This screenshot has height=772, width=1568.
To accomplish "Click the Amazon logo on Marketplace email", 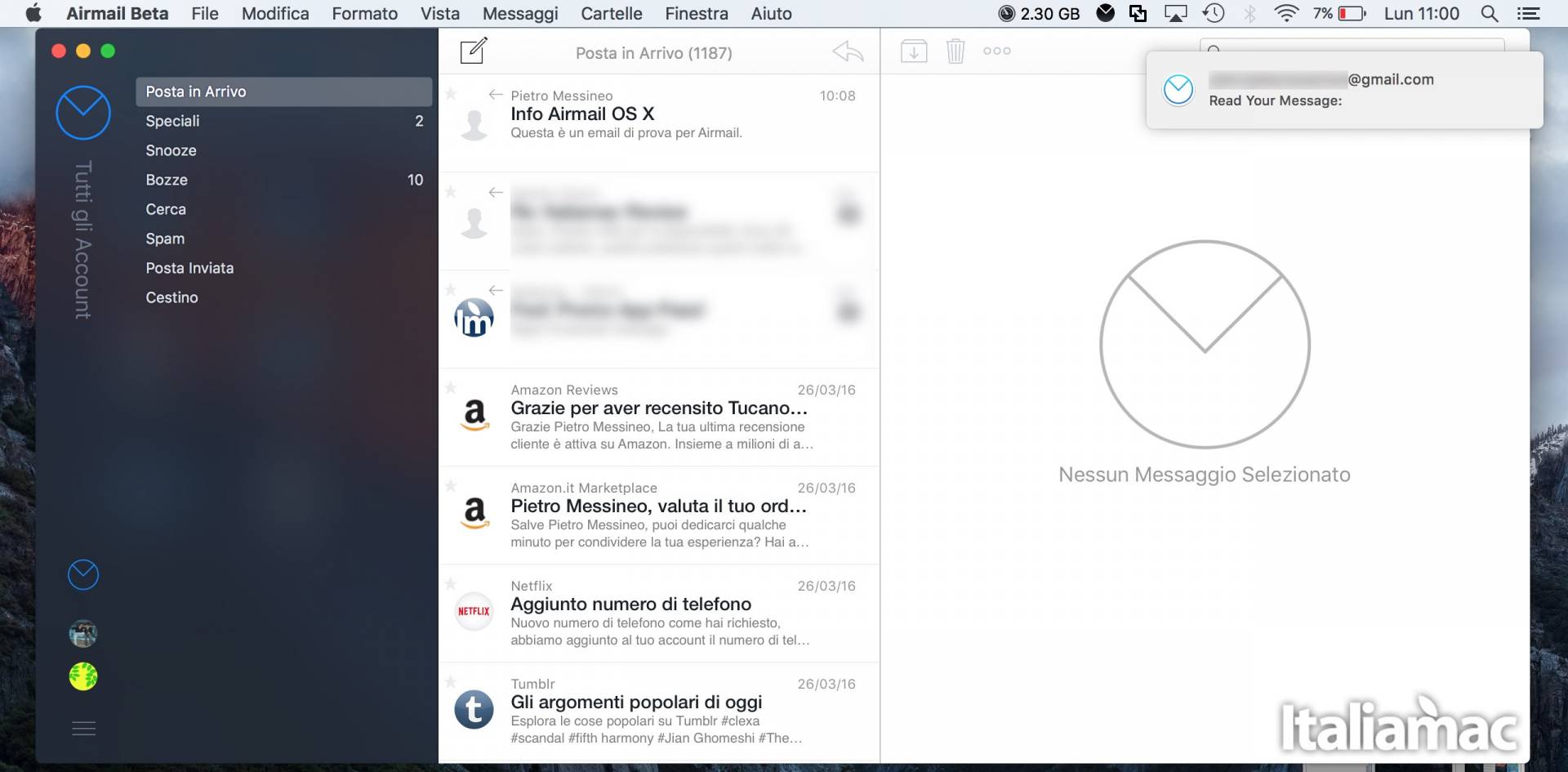I will (474, 514).
